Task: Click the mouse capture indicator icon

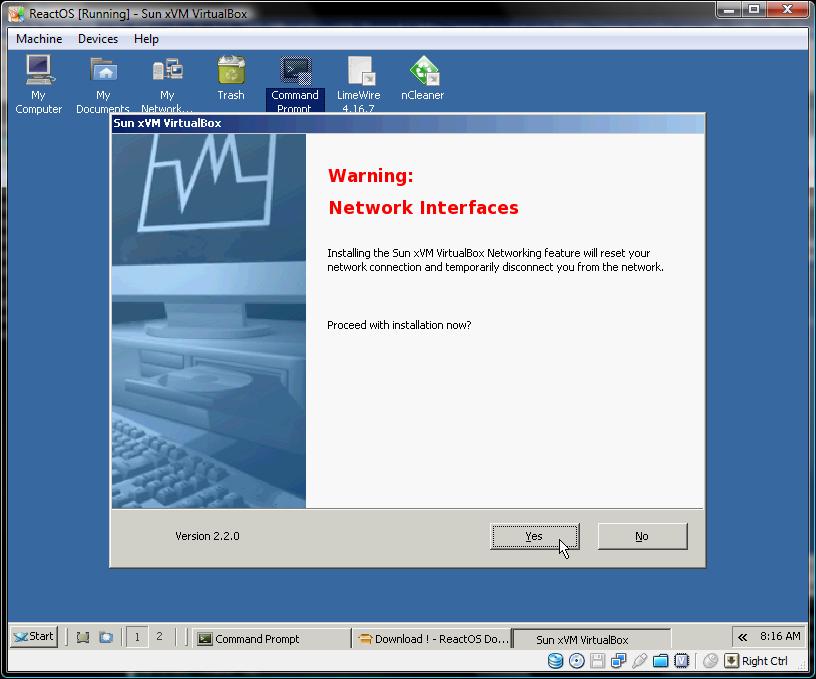Action: click(710, 661)
